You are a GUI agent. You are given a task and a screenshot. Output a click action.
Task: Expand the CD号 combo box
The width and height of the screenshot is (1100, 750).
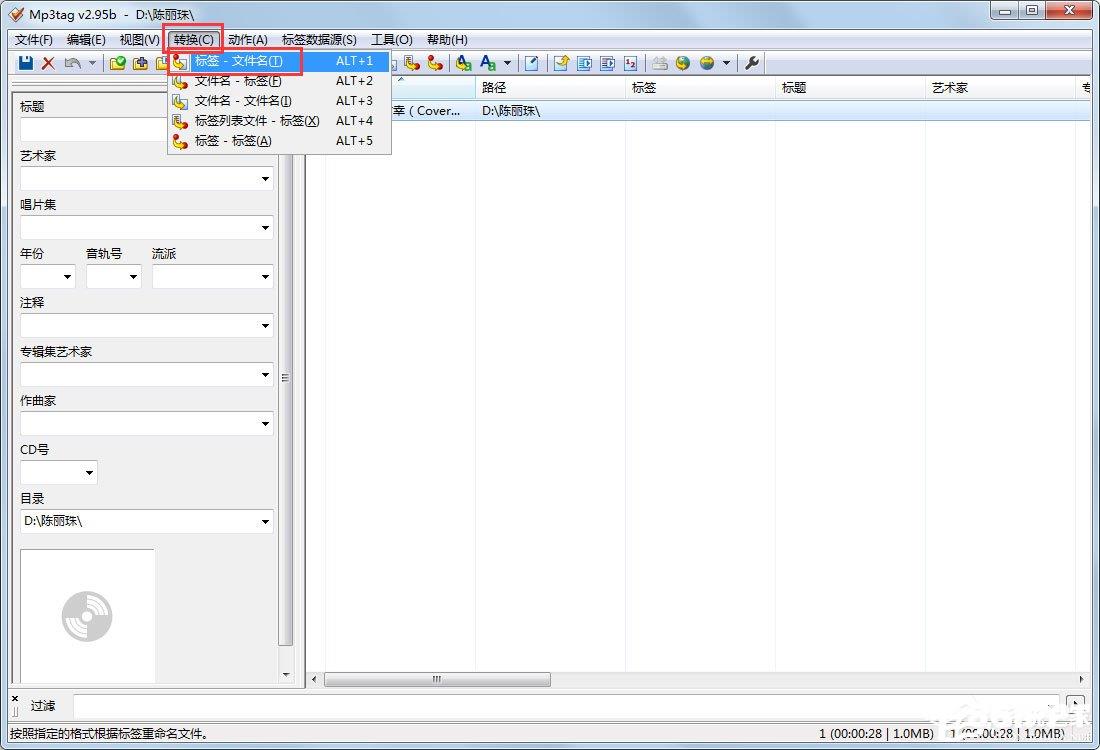point(89,473)
